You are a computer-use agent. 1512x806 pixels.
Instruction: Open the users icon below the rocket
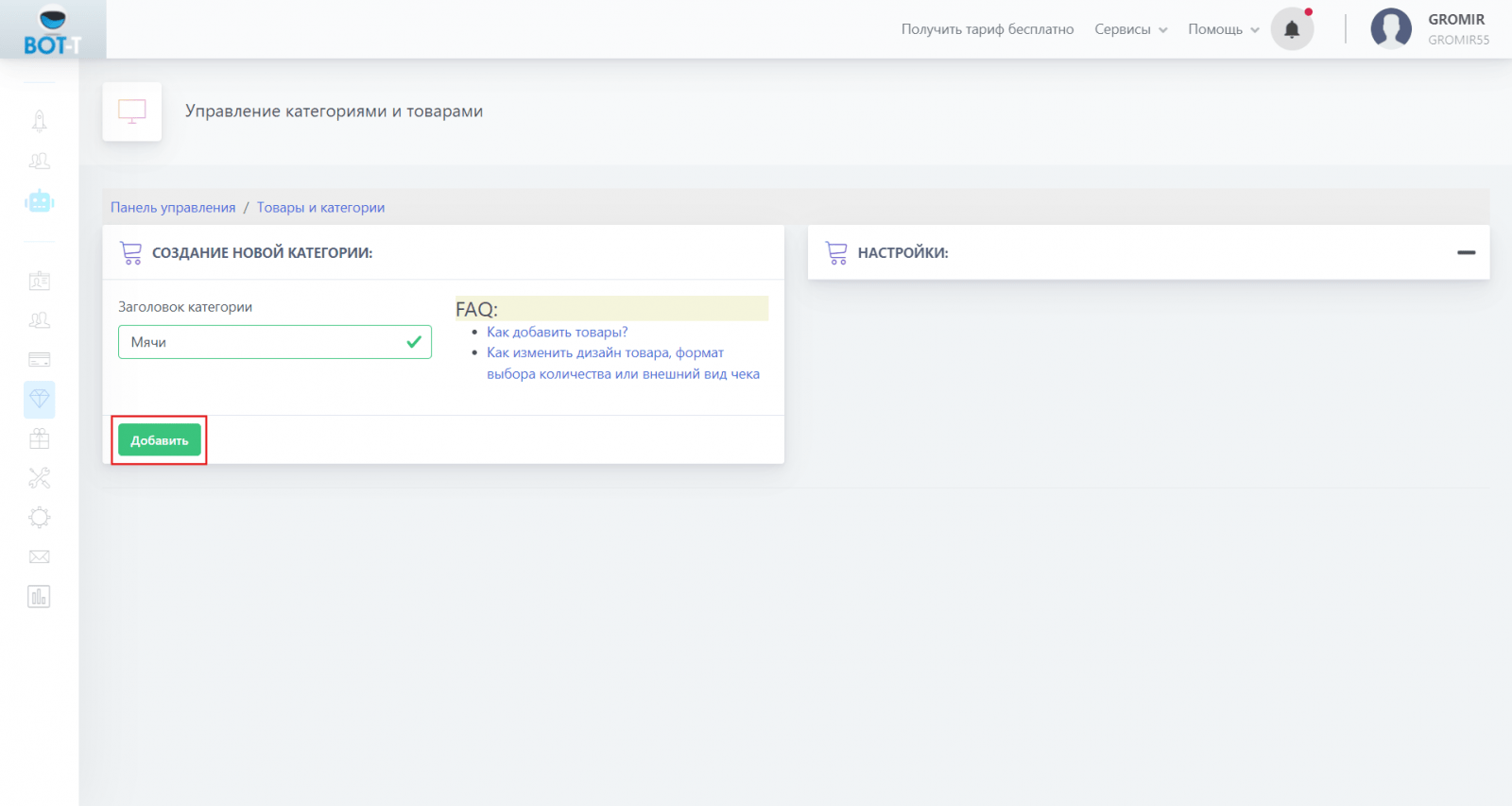(39, 162)
